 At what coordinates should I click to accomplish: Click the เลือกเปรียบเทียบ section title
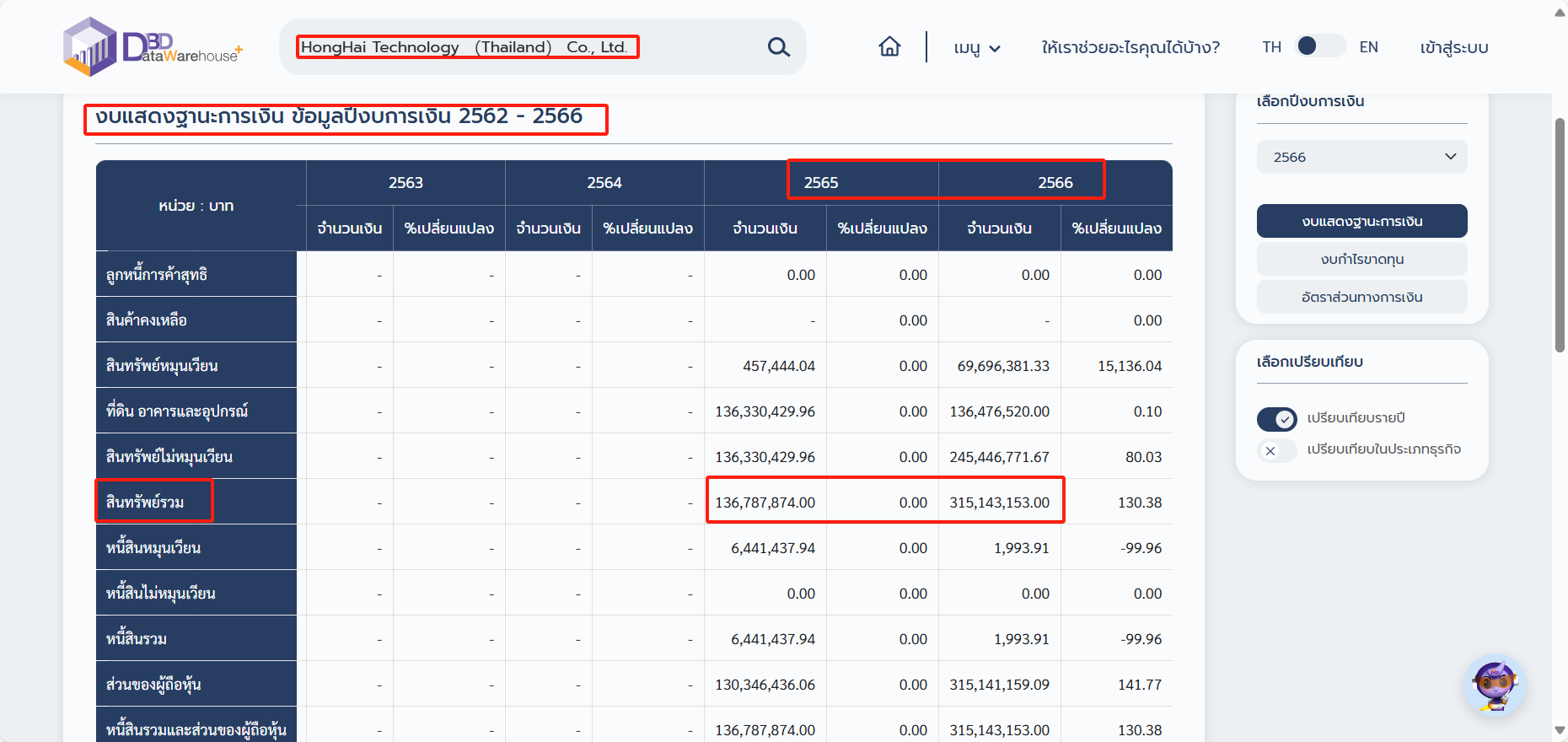click(x=1310, y=362)
